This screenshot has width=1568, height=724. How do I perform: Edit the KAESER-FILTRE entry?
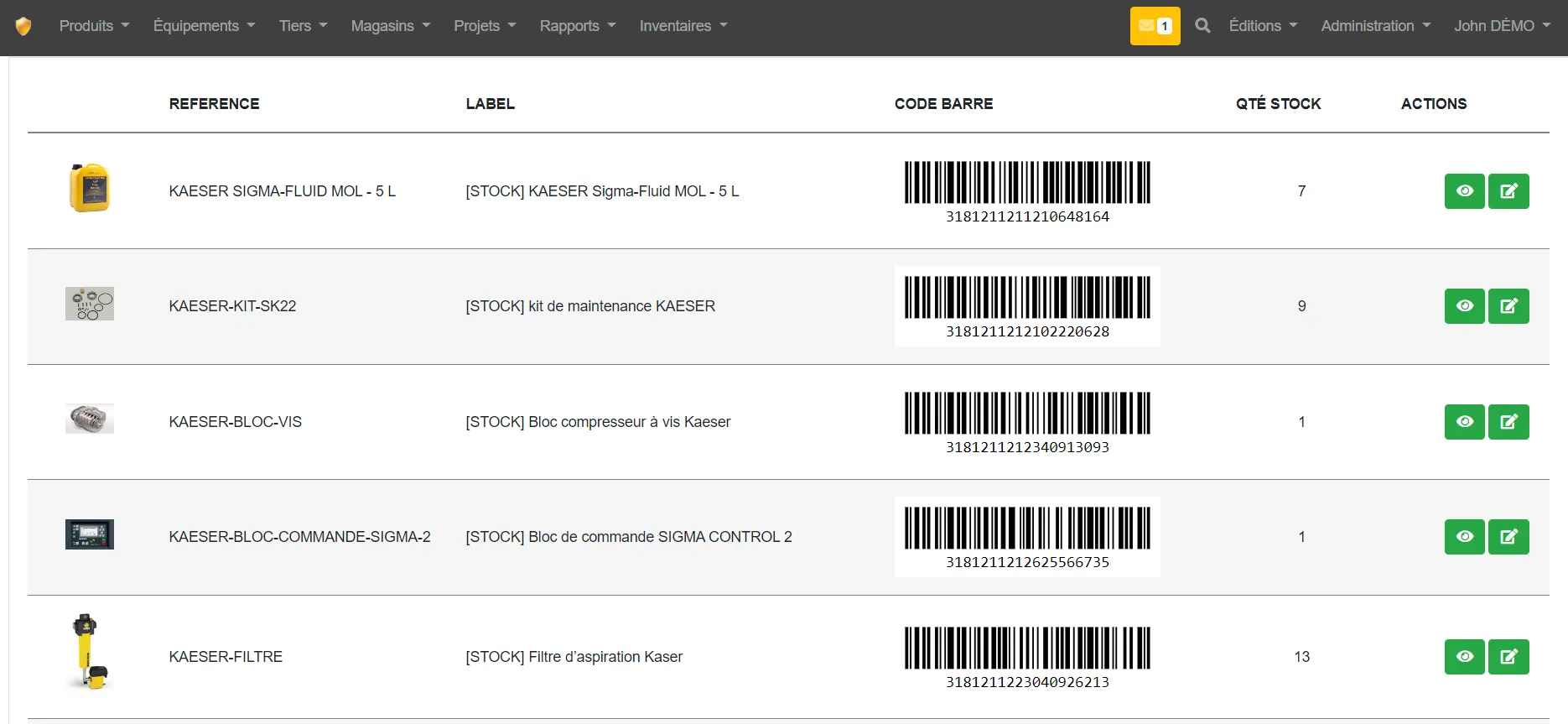(1508, 657)
